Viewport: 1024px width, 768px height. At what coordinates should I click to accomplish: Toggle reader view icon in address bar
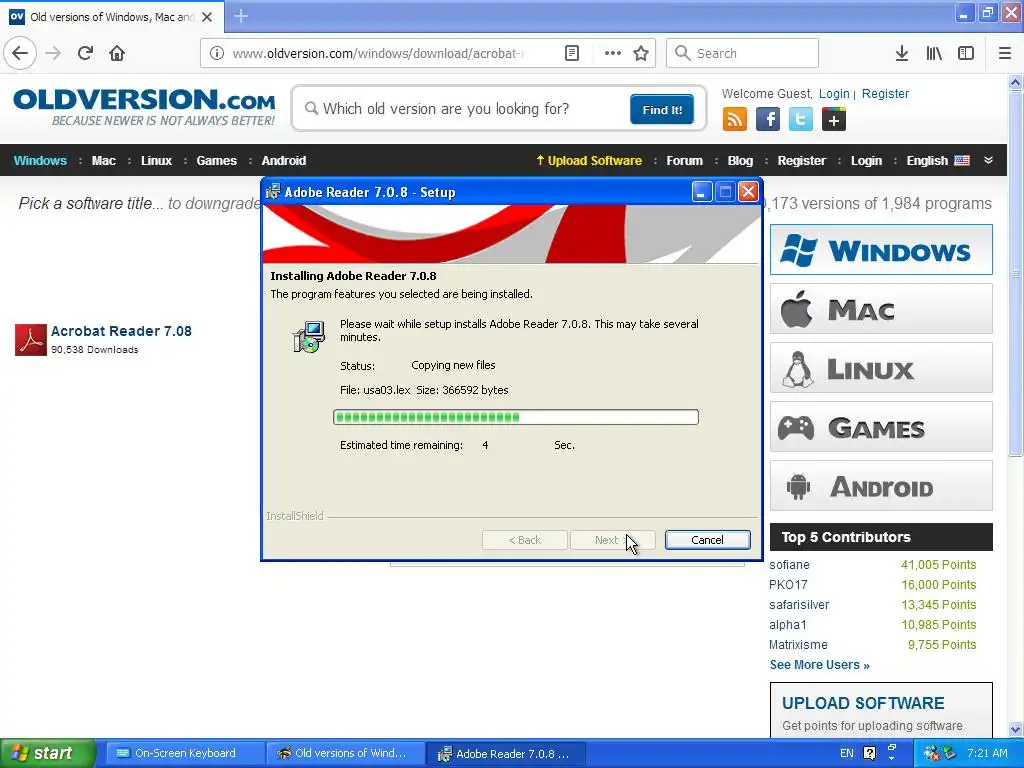tap(572, 53)
